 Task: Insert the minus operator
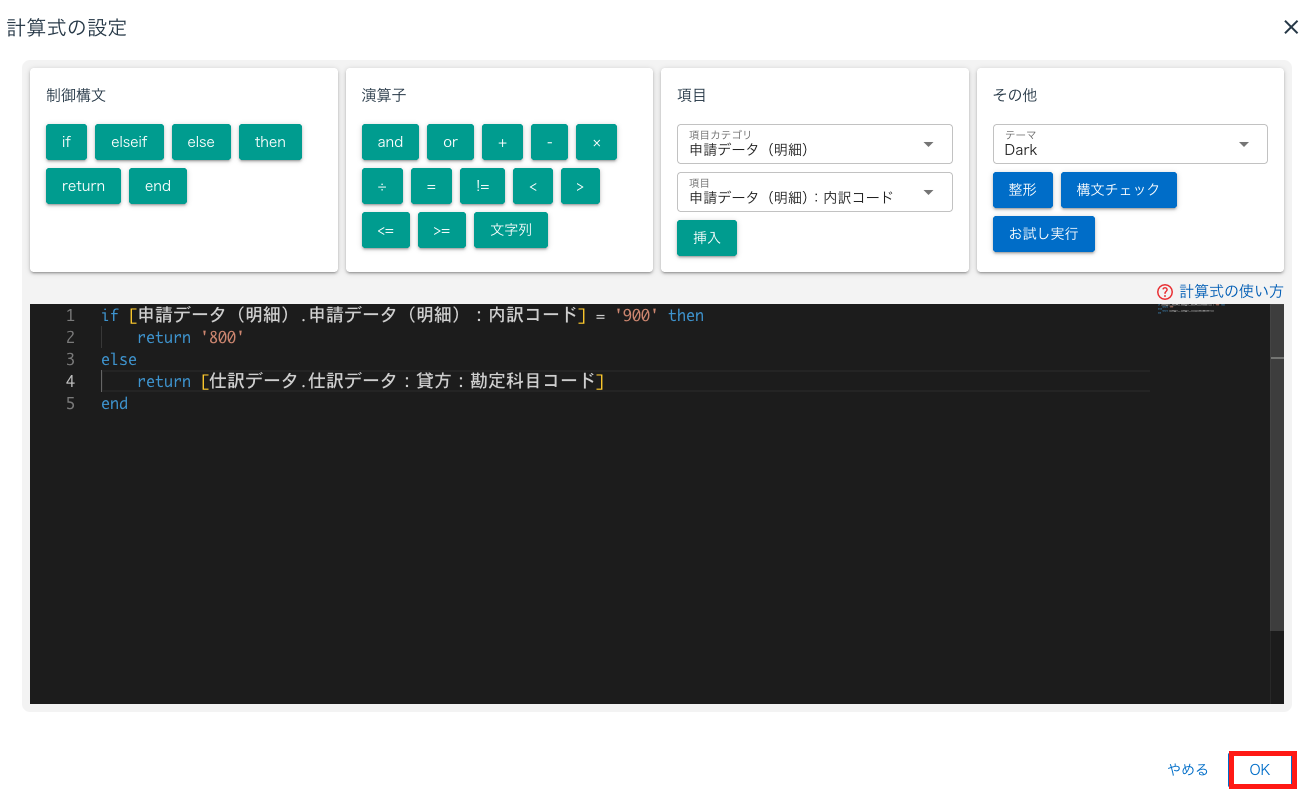550,142
